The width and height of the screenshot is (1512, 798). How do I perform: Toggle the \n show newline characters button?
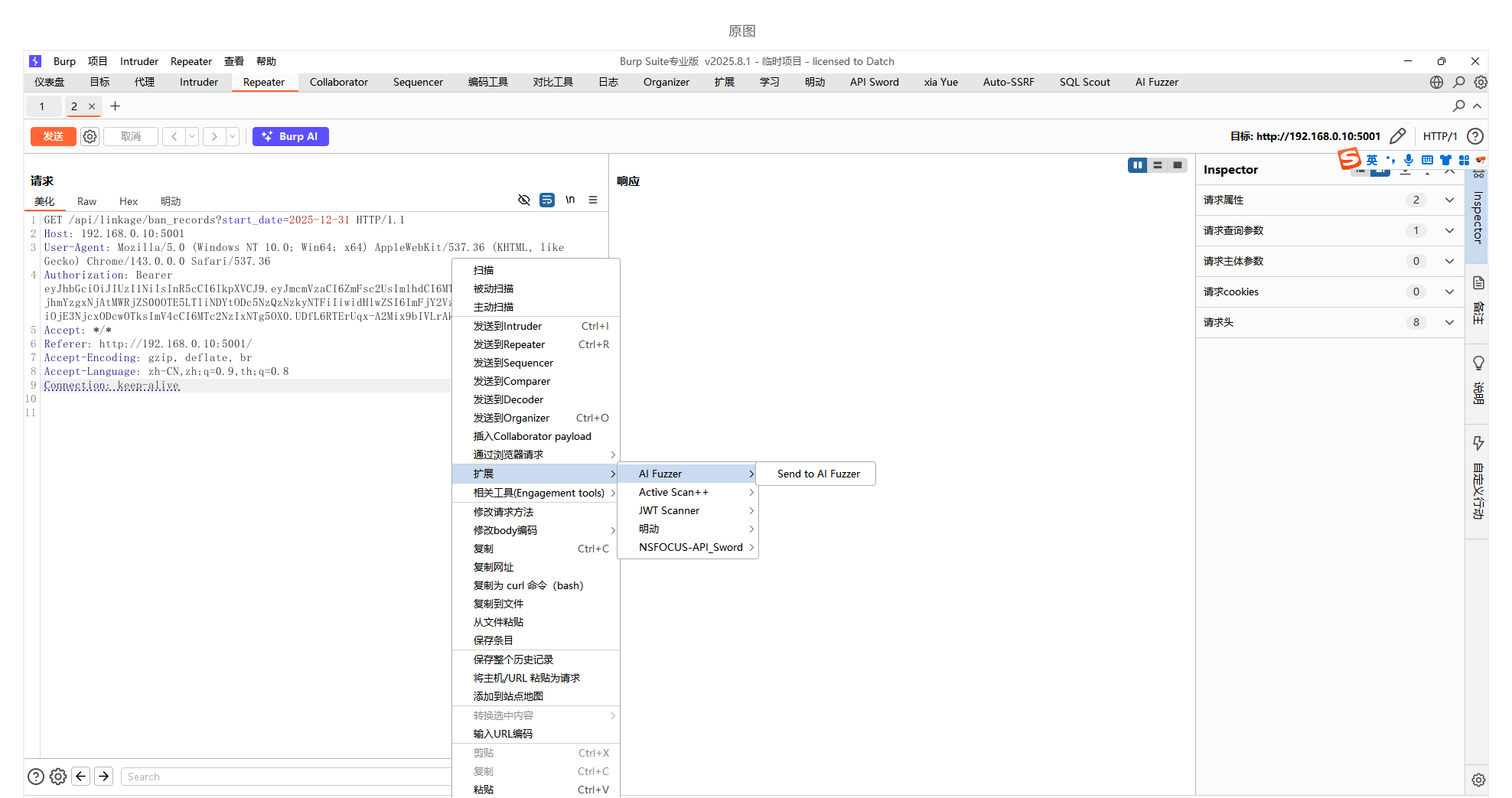570,200
